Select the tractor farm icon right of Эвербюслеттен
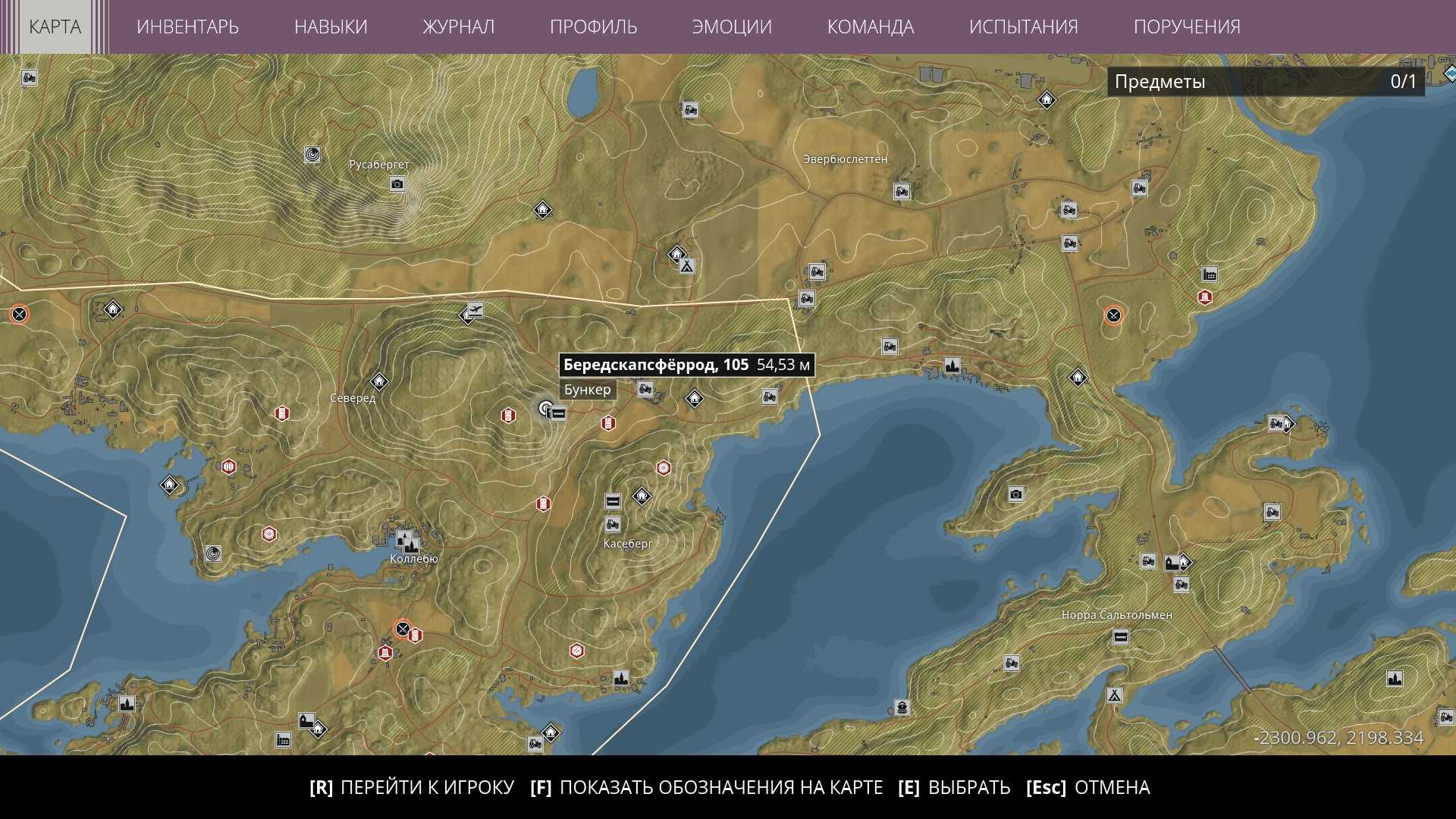1456x819 pixels. [x=902, y=191]
